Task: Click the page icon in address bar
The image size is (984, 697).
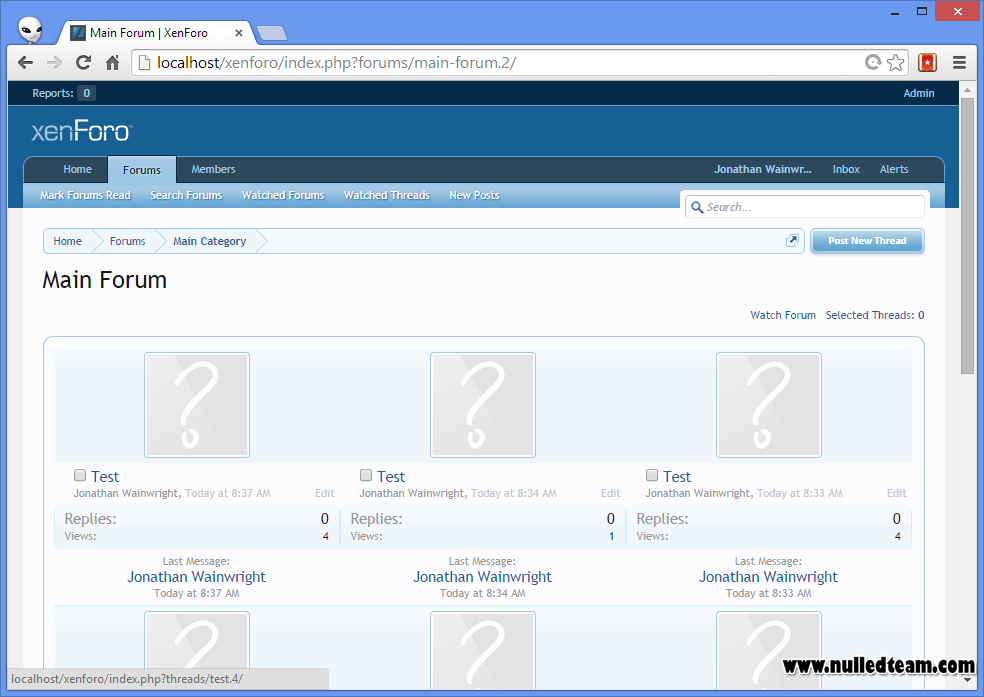Action: [144, 63]
